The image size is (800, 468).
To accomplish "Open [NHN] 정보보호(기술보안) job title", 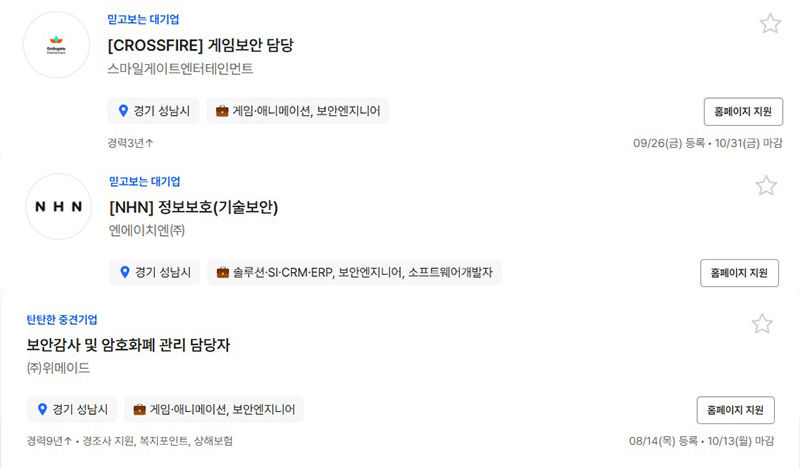I will 193,208.
